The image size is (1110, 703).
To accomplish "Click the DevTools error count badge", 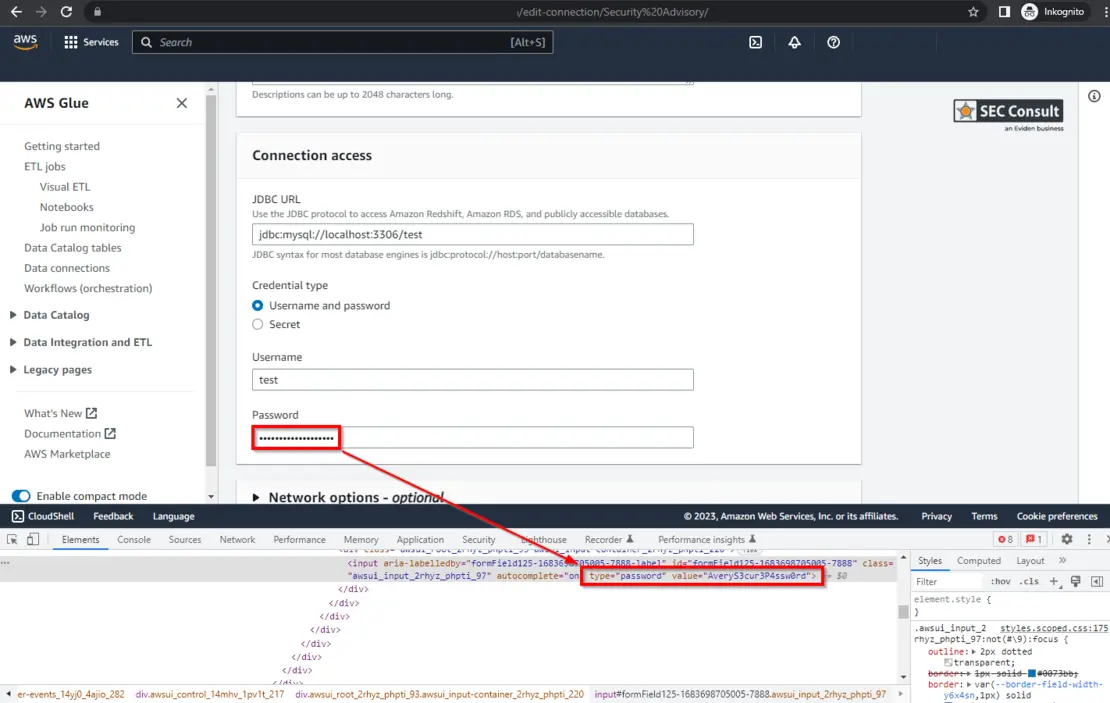I will click(1006, 539).
